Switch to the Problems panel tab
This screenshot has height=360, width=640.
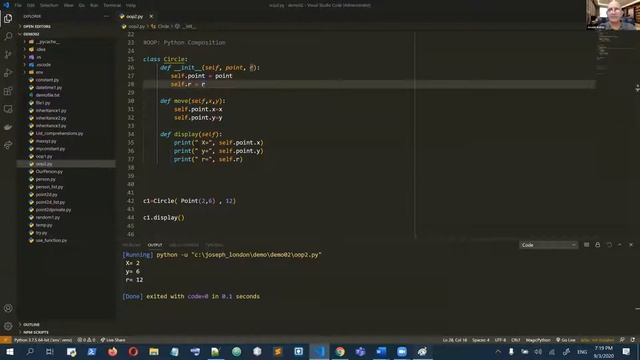click(131, 245)
